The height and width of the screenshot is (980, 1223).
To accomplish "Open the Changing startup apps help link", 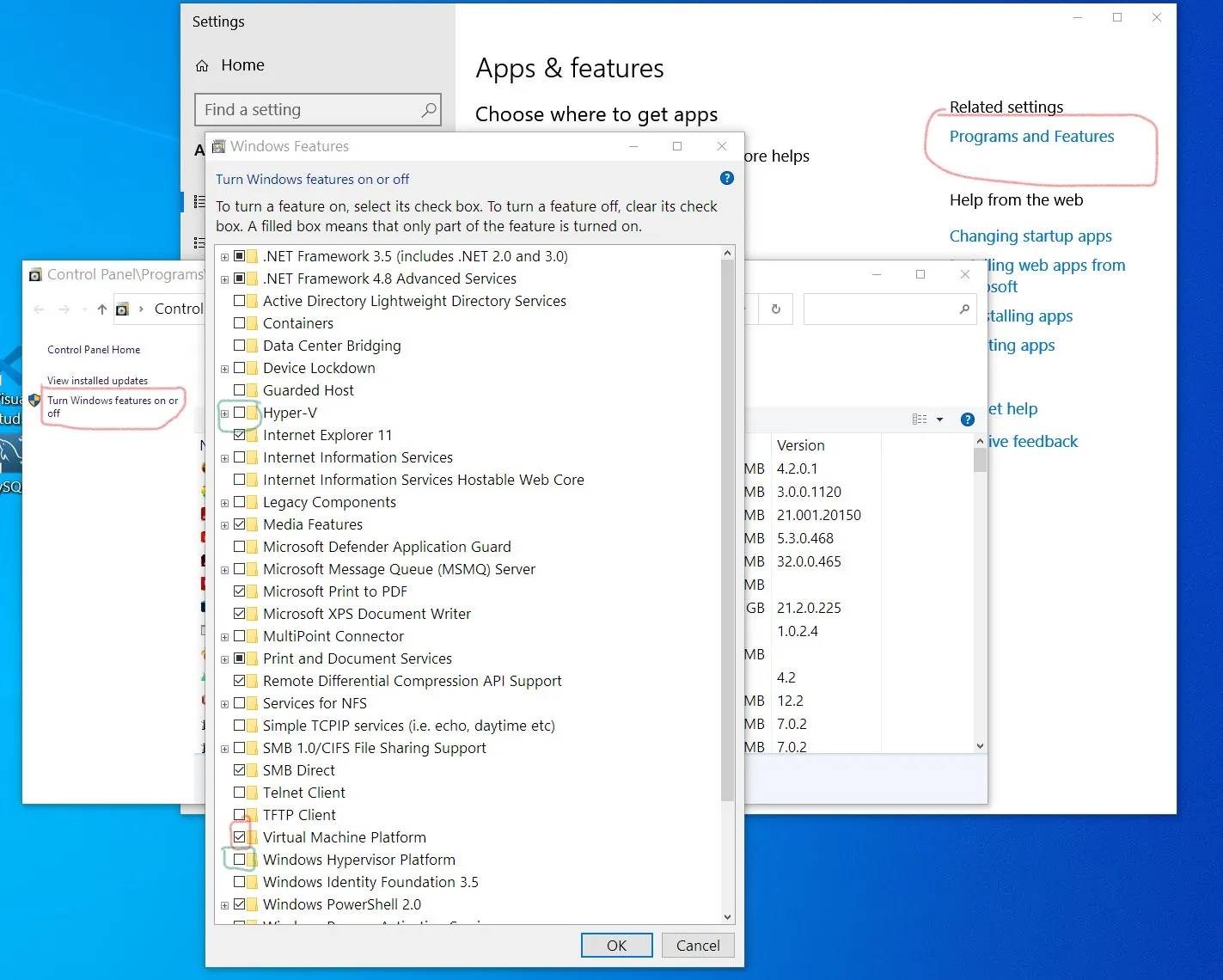I will [x=1030, y=236].
